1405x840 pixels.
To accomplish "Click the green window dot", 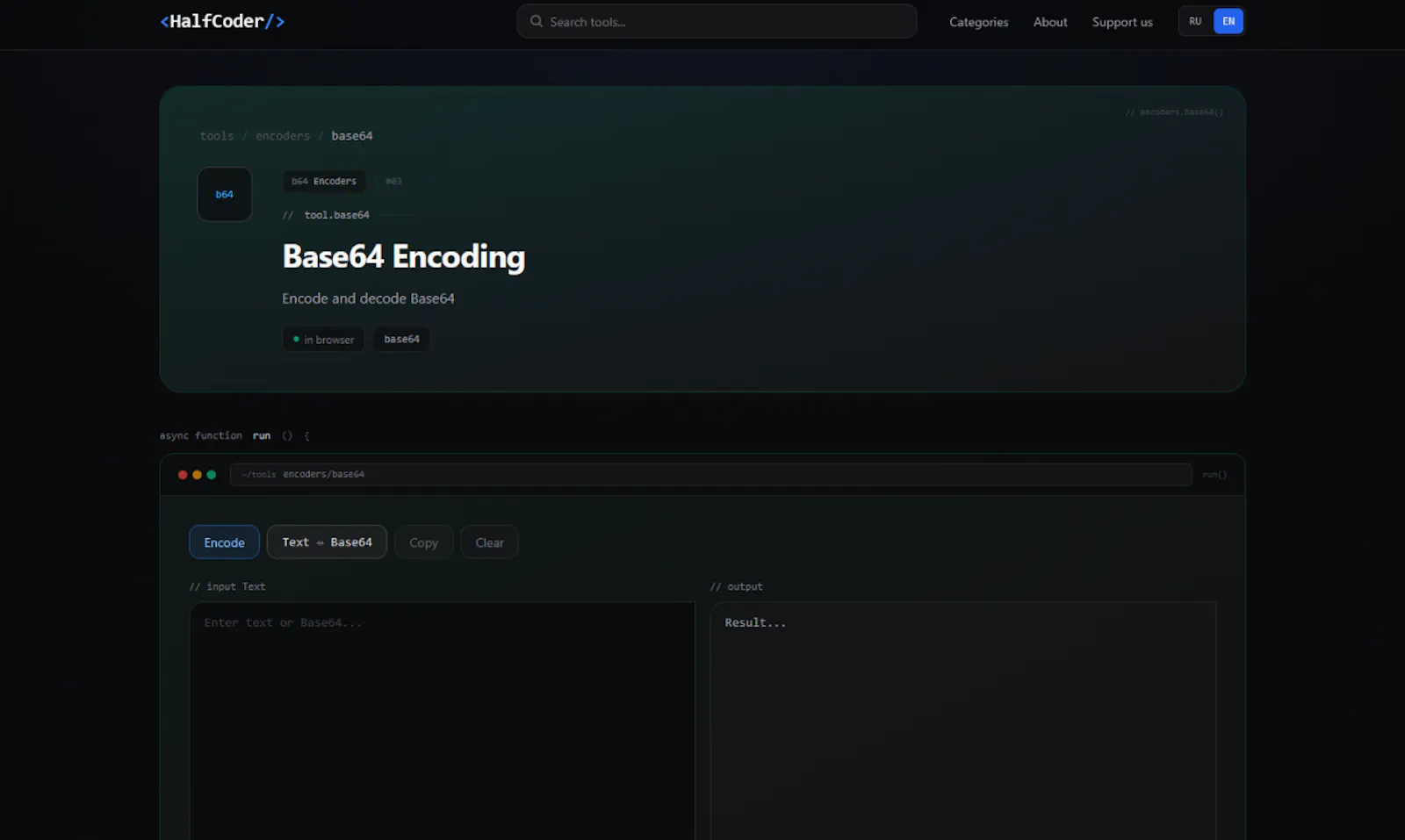I will pyautogui.click(x=211, y=475).
